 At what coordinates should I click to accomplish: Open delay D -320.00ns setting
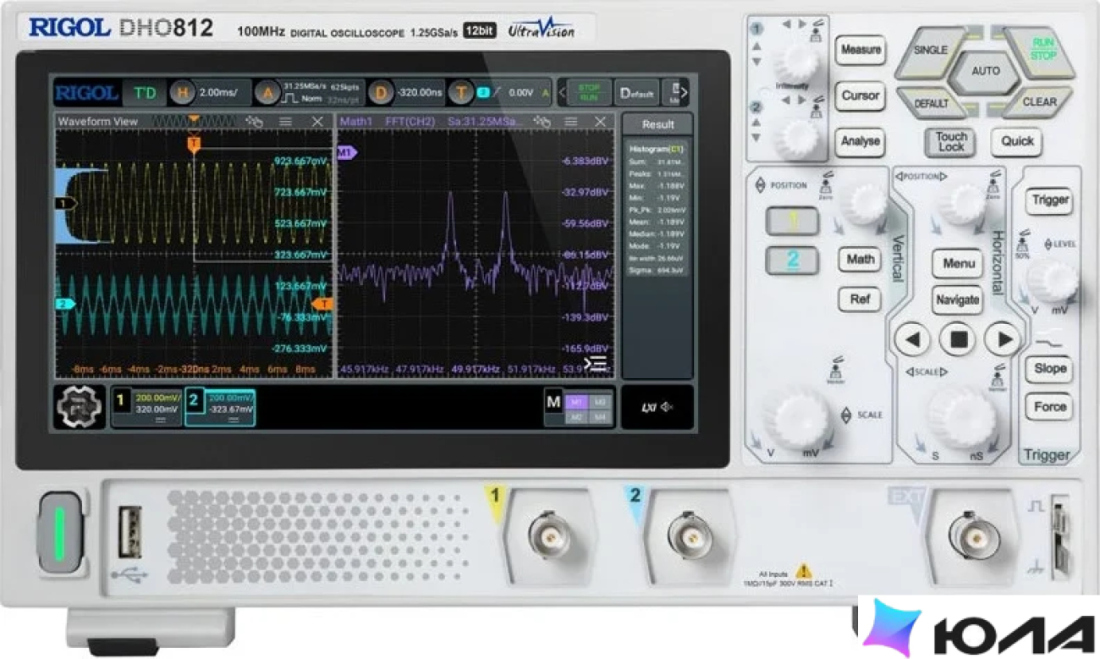tap(407, 93)
